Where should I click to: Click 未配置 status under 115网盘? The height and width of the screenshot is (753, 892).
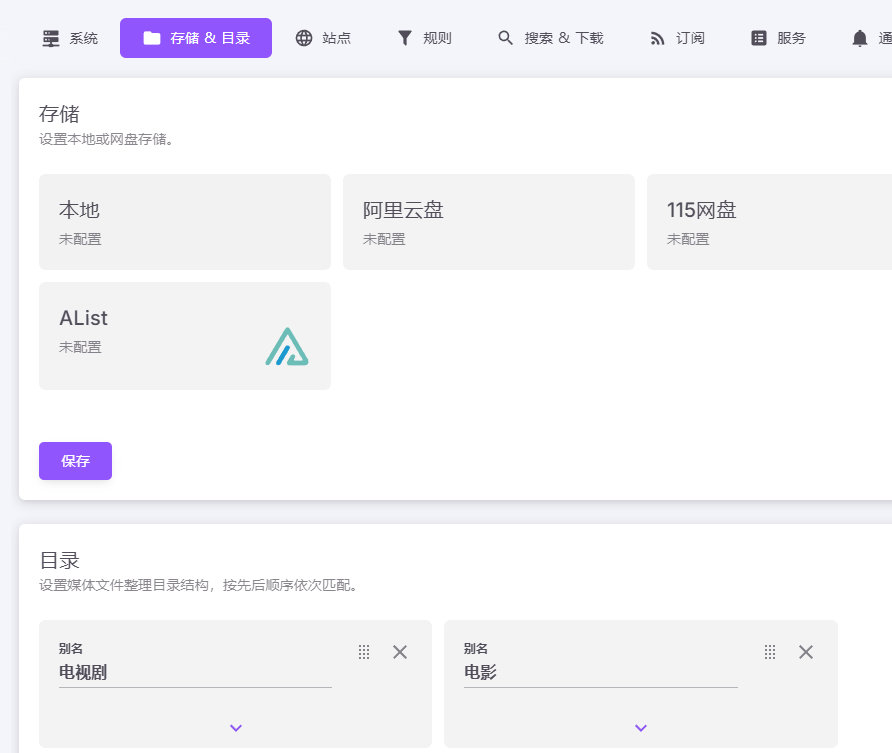[688, 239]
